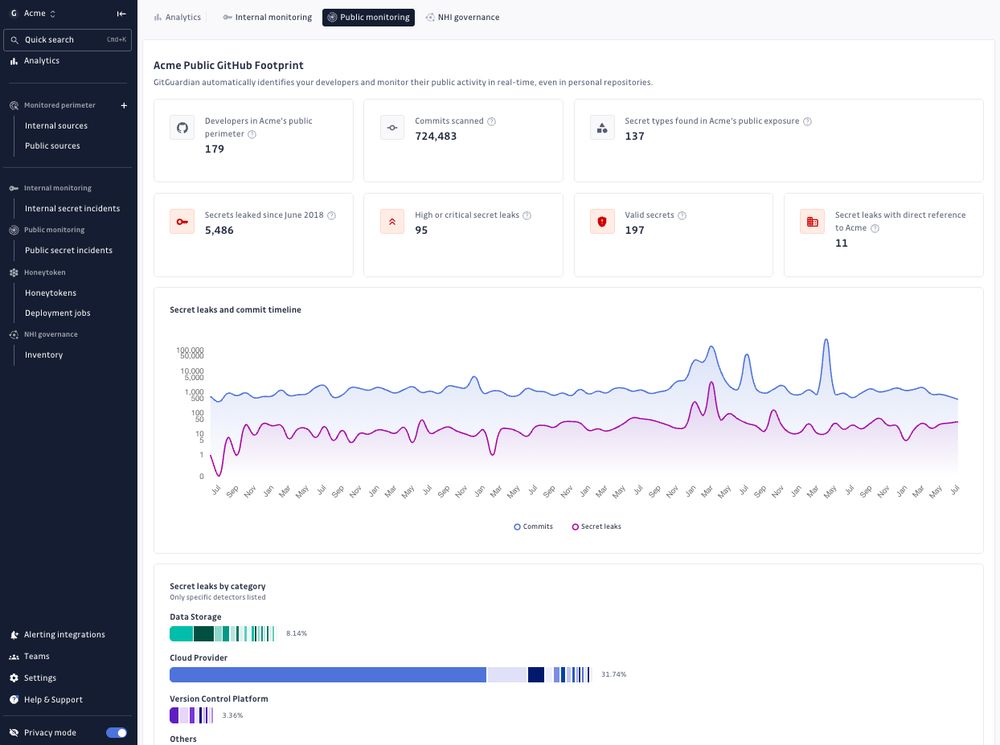
Task: Click the direct reference building icon
Action: point(812,222)
